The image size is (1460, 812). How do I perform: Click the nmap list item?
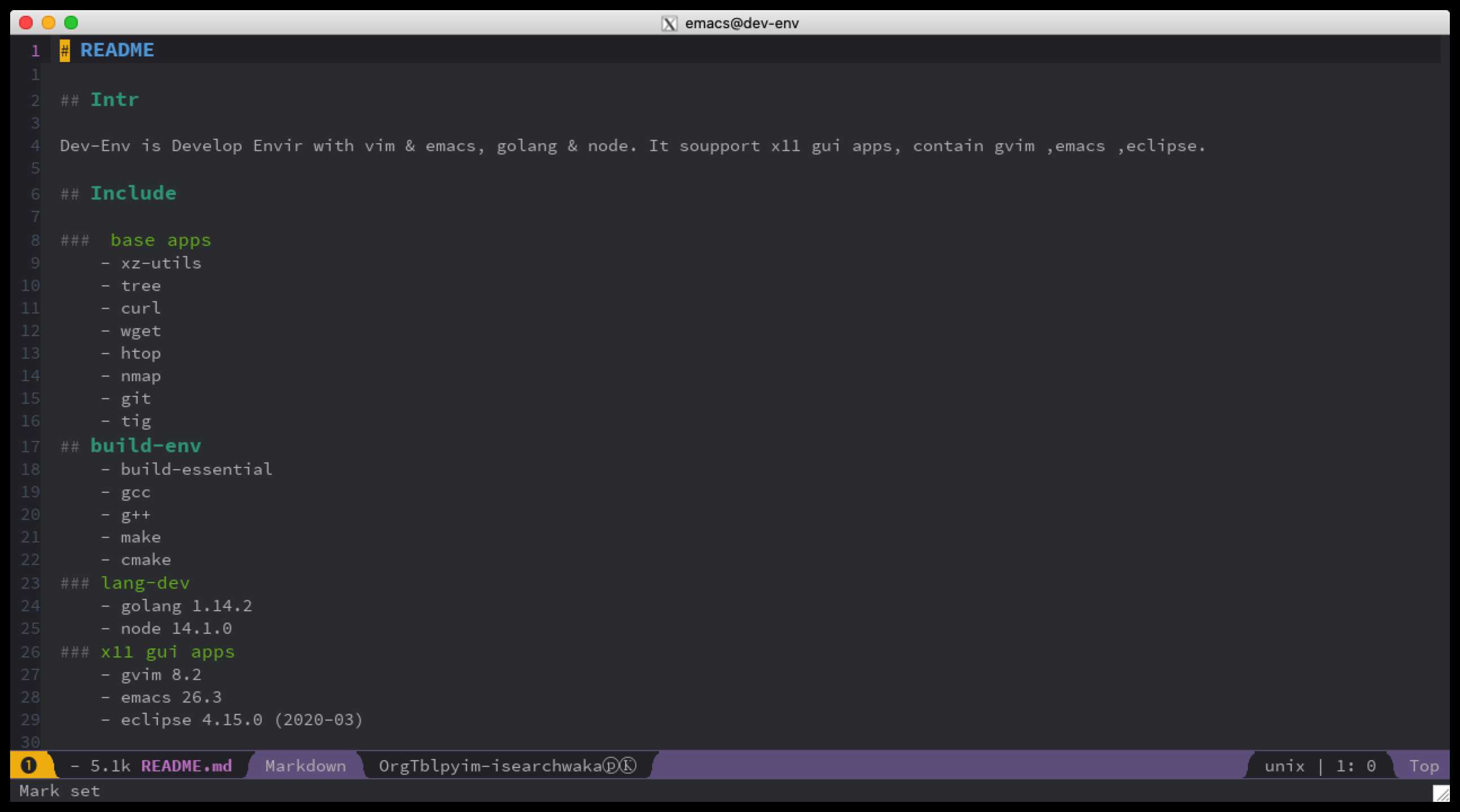click(140, 376)
